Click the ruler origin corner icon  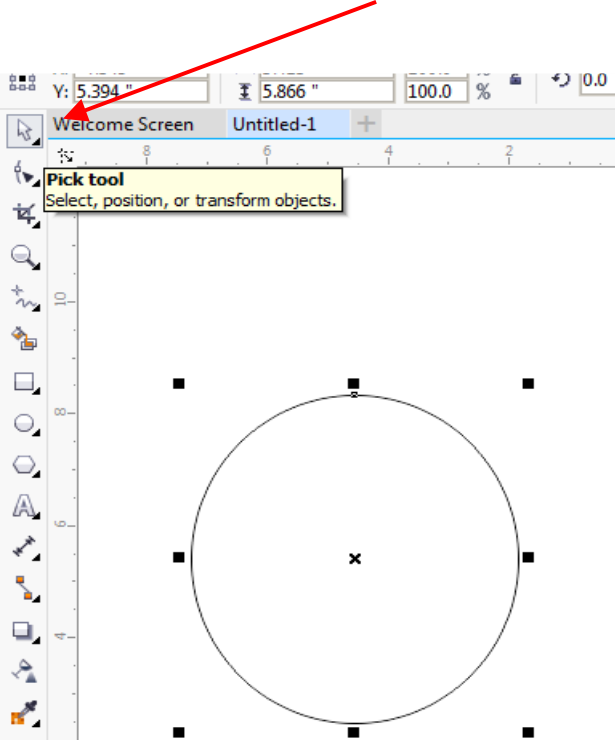(x=65, y=155)
